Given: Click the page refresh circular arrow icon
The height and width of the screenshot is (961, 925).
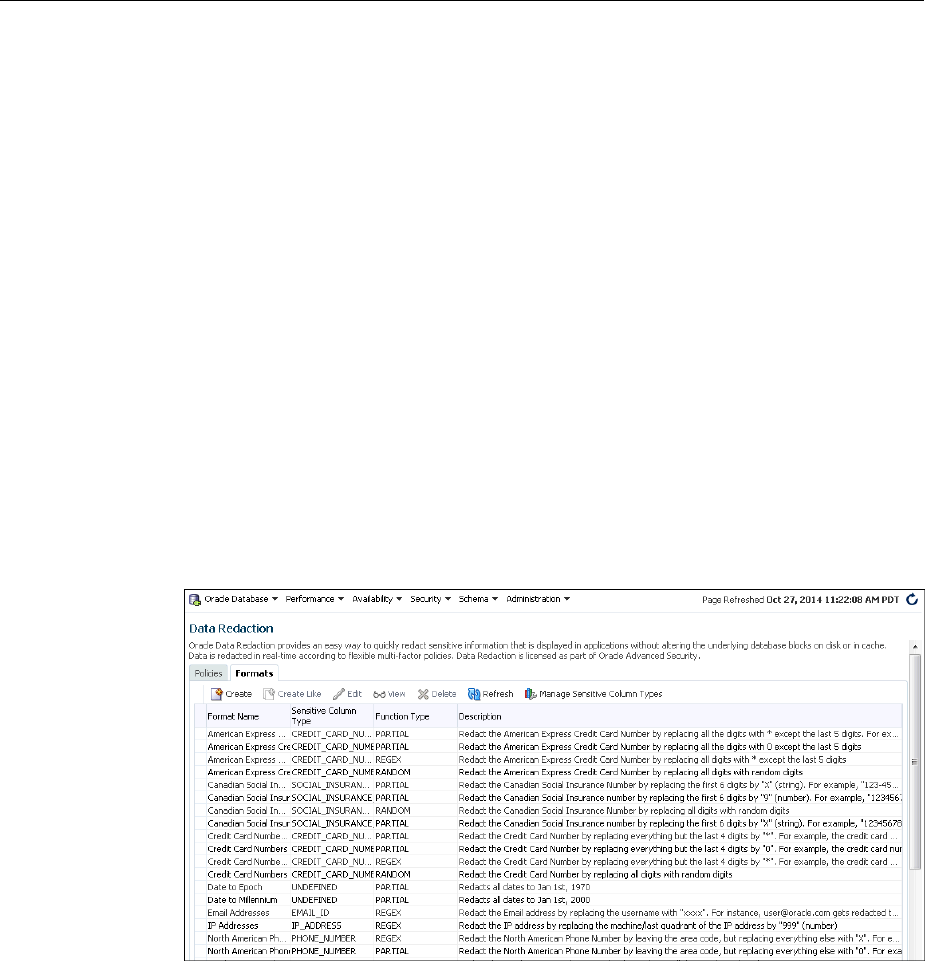Looking at the screenshot, I should tap(912, 599).
